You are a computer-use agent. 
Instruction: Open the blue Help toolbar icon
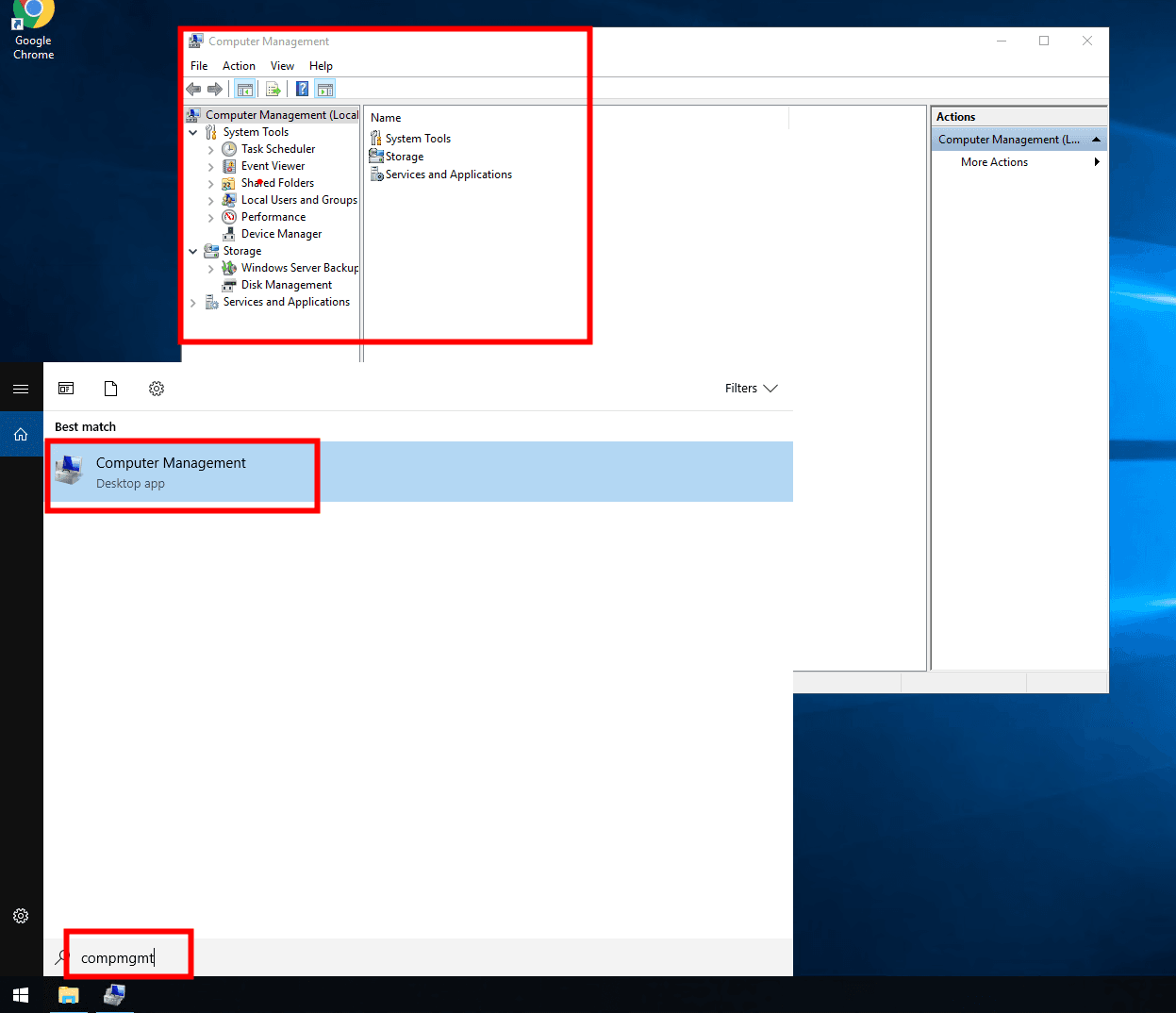(x=302, y=90)
